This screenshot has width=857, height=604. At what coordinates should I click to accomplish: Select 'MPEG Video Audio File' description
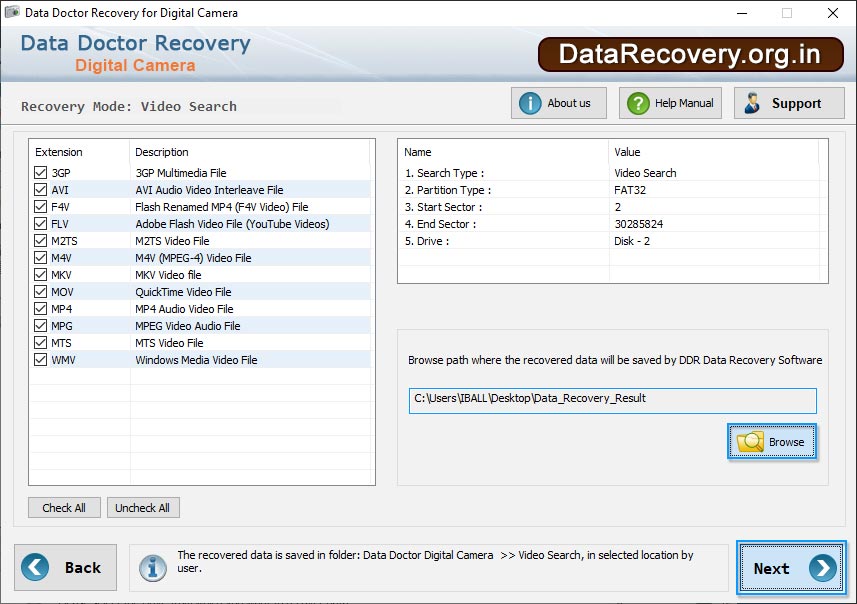click(x=187, y=326)
